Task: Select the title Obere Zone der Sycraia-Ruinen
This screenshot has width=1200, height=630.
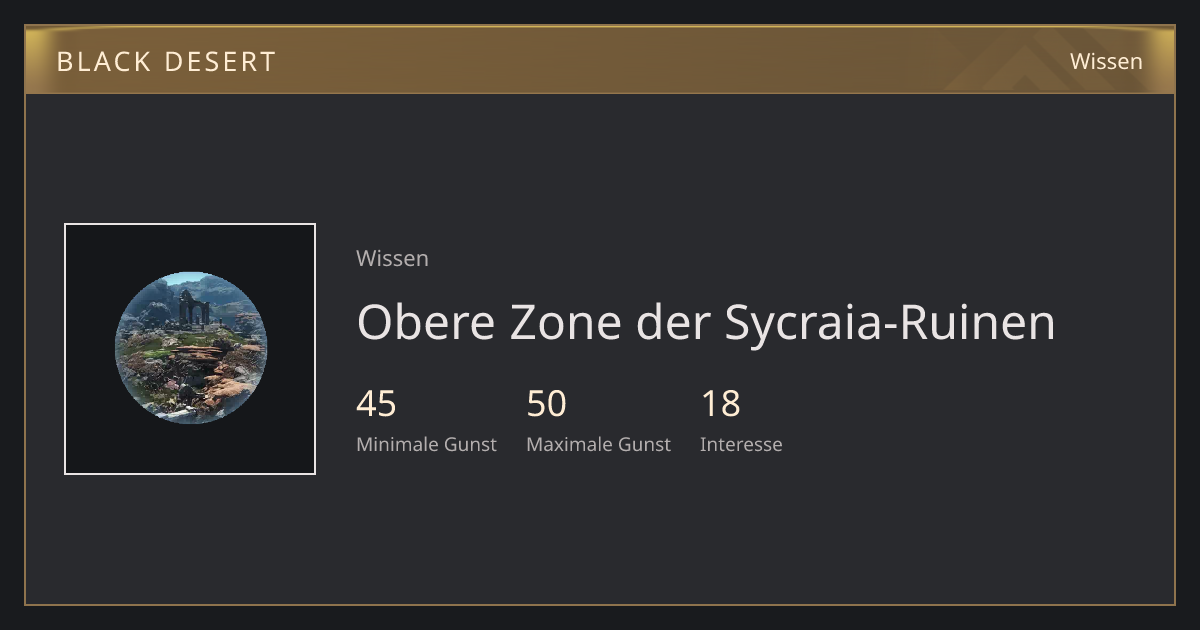Action: pos(706,322)
